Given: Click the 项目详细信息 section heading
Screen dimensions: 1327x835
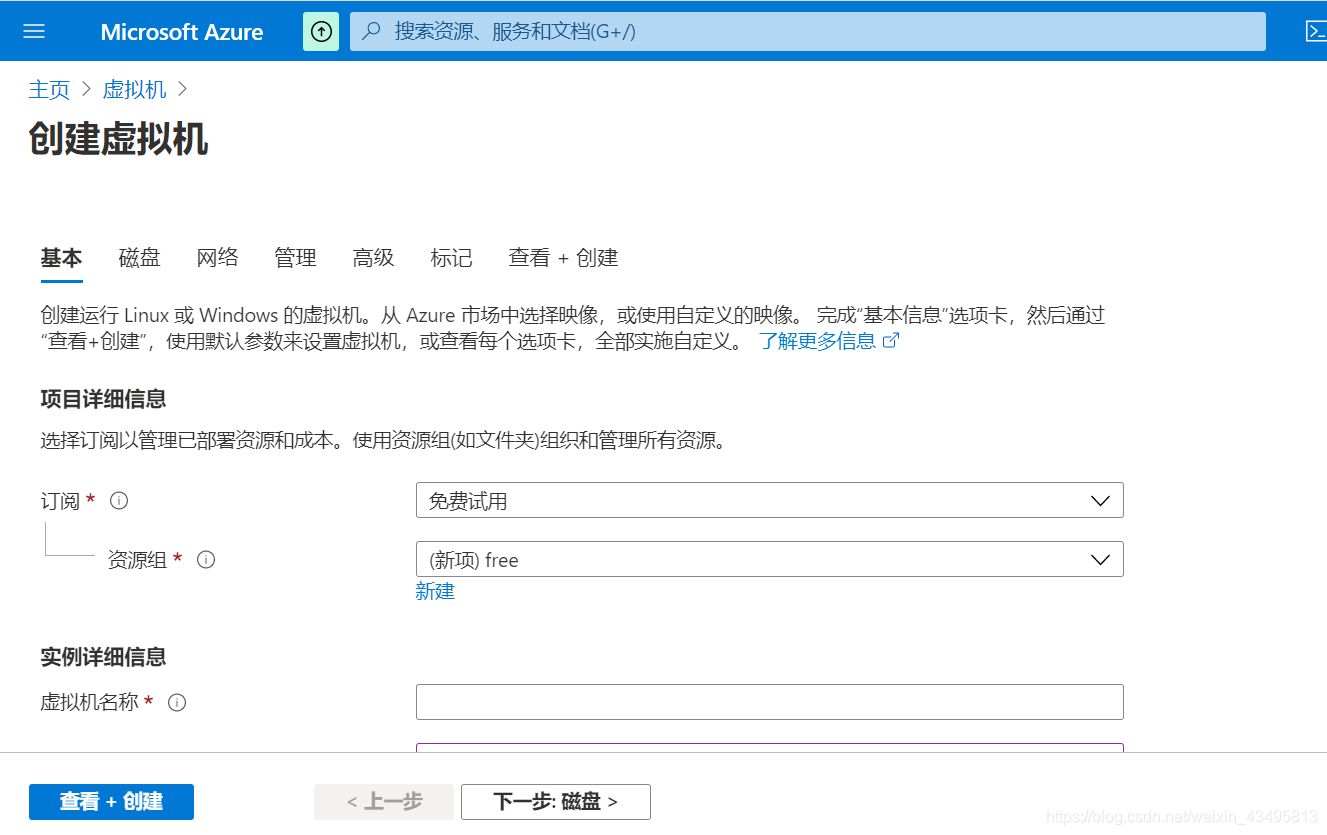Looking at the screenshot, I should [x=103, y=399].
